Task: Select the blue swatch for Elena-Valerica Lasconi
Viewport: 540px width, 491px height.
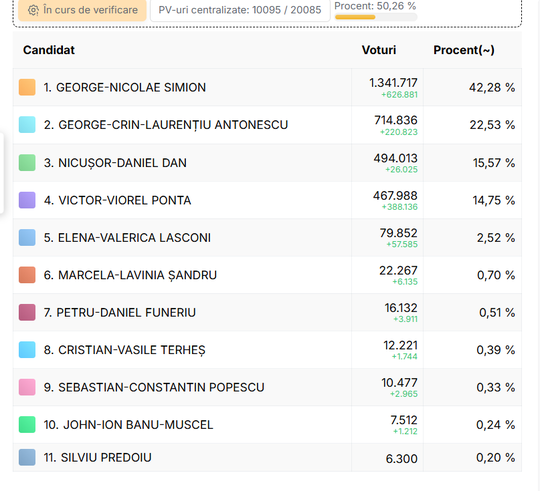Action: click(x=27, y=238)
